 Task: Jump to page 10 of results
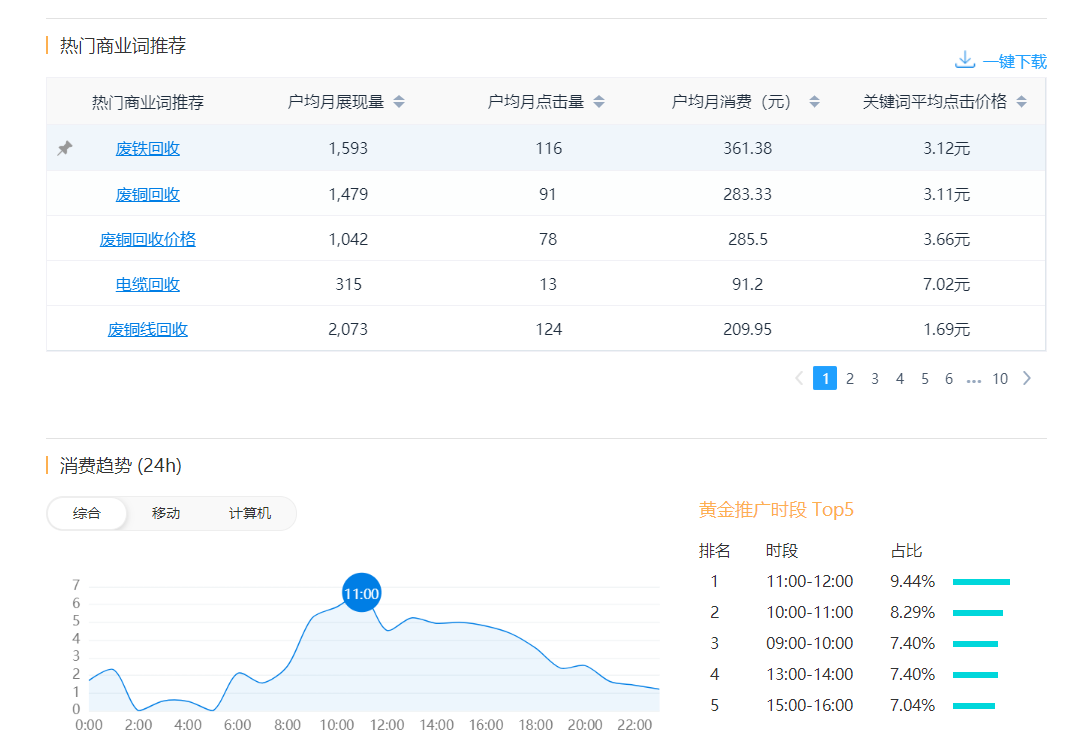pyautogui.click(x=1000, y=378)
